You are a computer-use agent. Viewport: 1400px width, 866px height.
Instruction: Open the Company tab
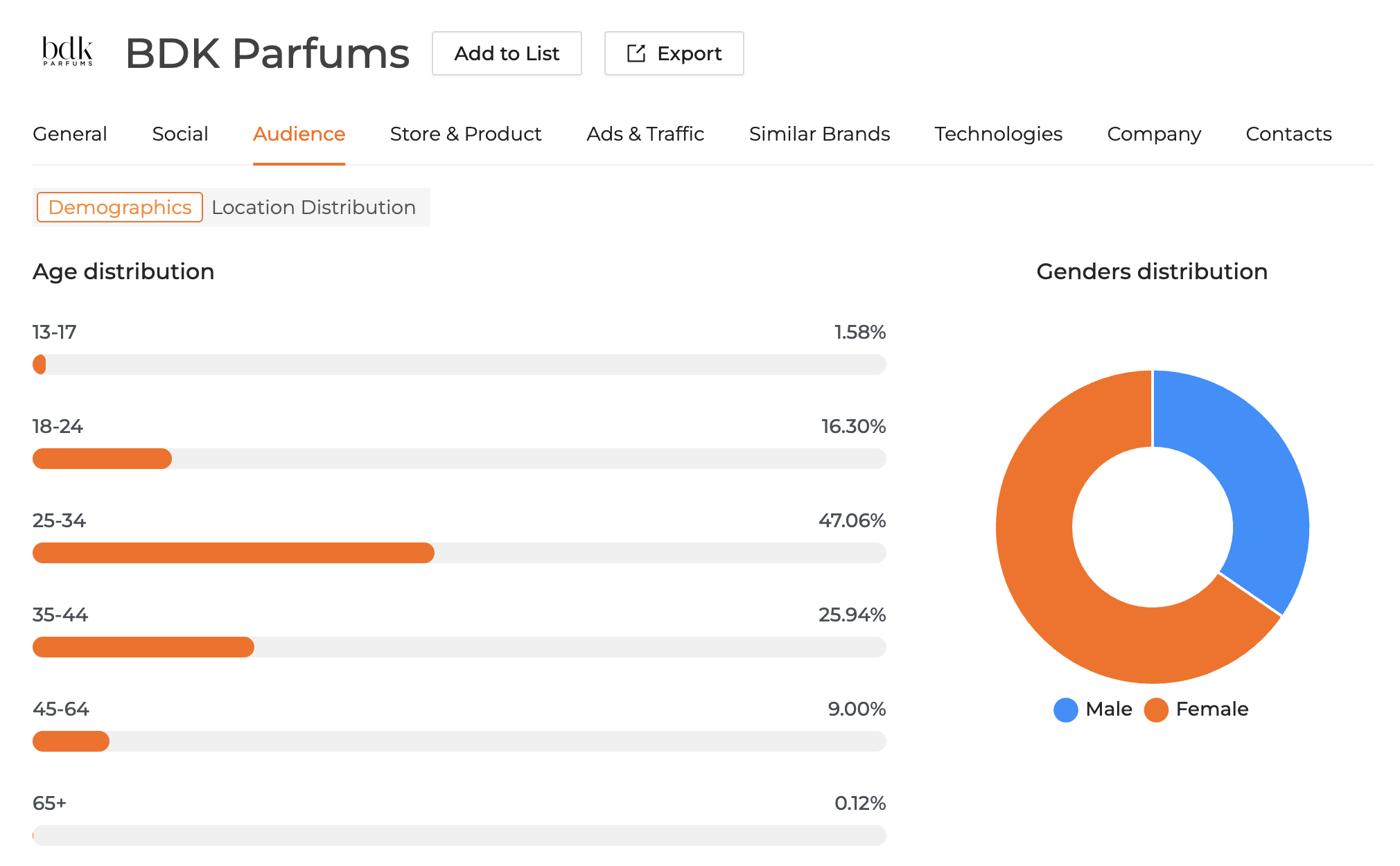(1154, 134)
